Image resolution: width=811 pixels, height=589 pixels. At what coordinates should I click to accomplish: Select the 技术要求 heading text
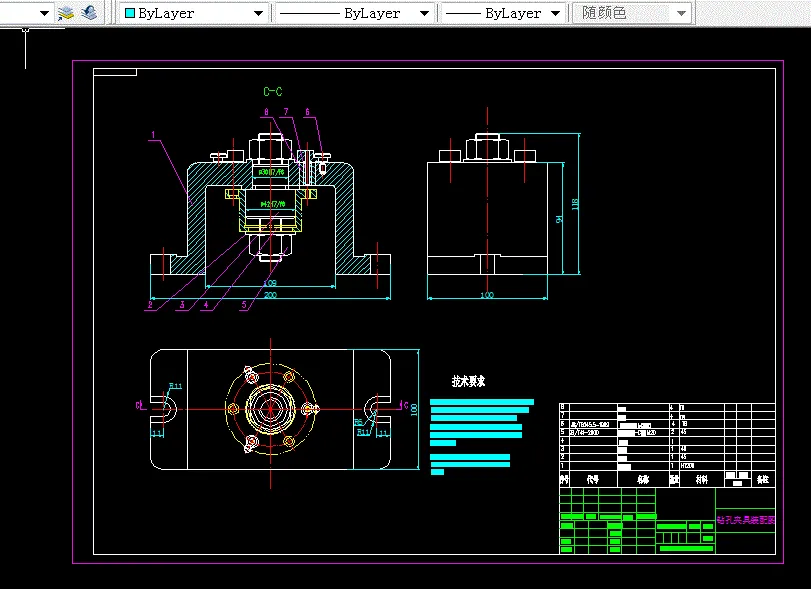tap(469, 381)
